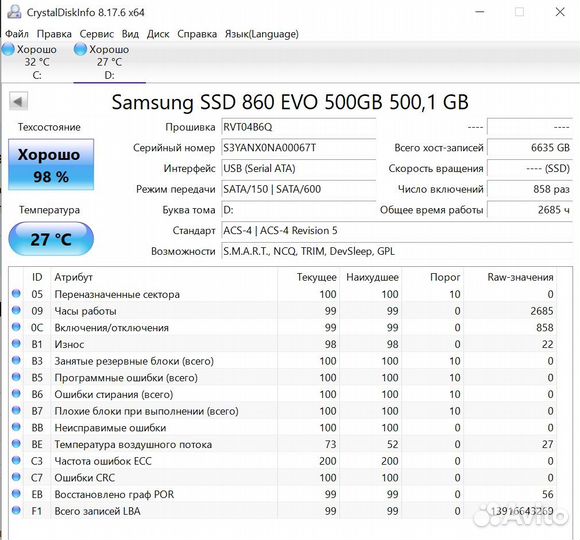
Task: Click the status dot for attribute B7
Action: point(16,410)
